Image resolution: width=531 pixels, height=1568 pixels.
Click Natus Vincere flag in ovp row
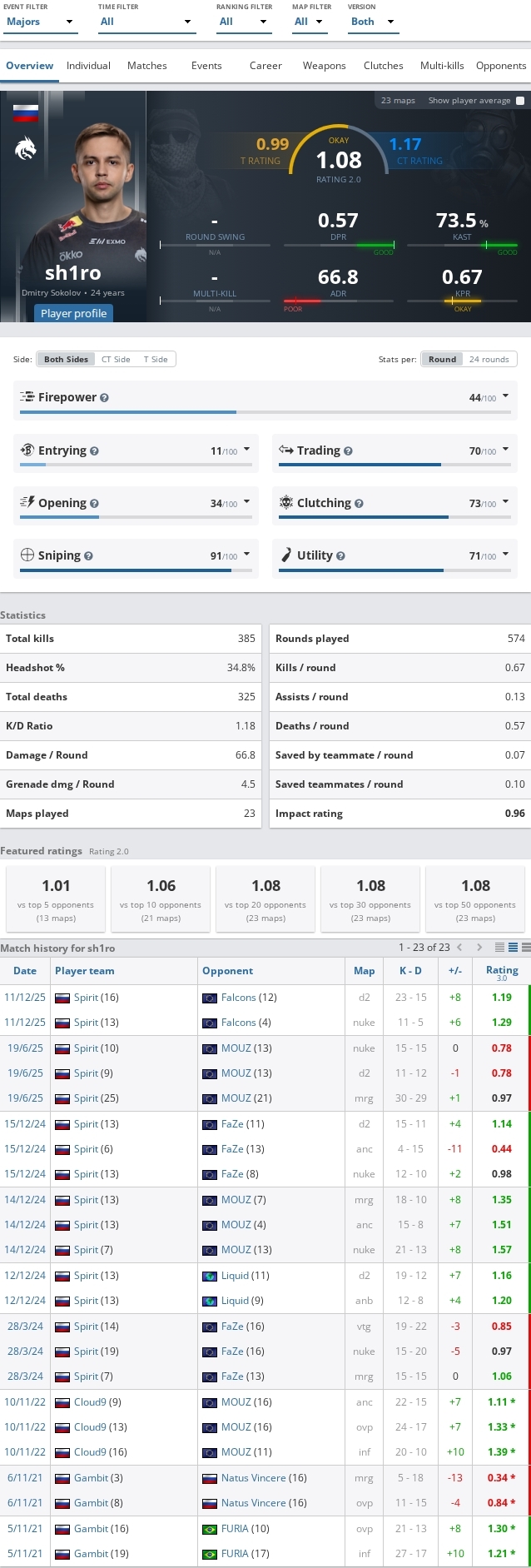[210, 1503]
